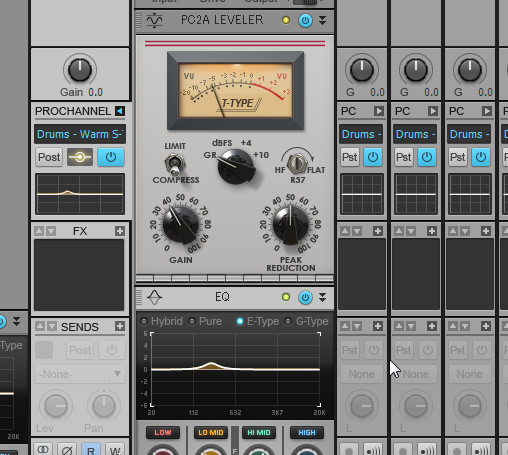Open the PC2A Leveler module dropdown arrow
Screen dimensions: 508x455
322,20
